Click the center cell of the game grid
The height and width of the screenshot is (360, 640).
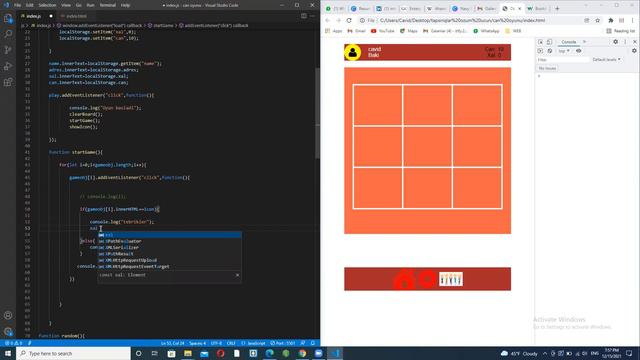(427, 147)
